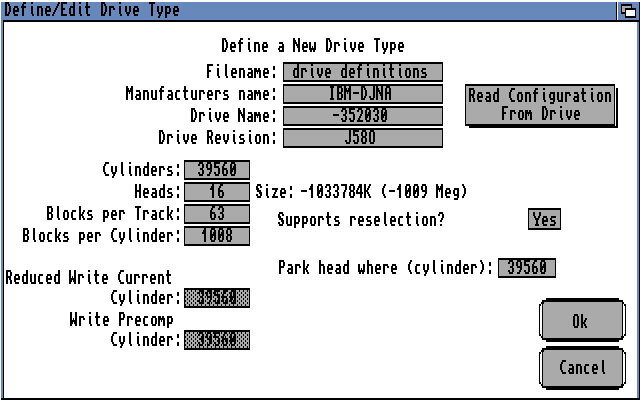The height and width of the screenshot is (400, 640).
Task: Click Blocks per Cylinder field 1008
Action: click(x=217, y=236)
